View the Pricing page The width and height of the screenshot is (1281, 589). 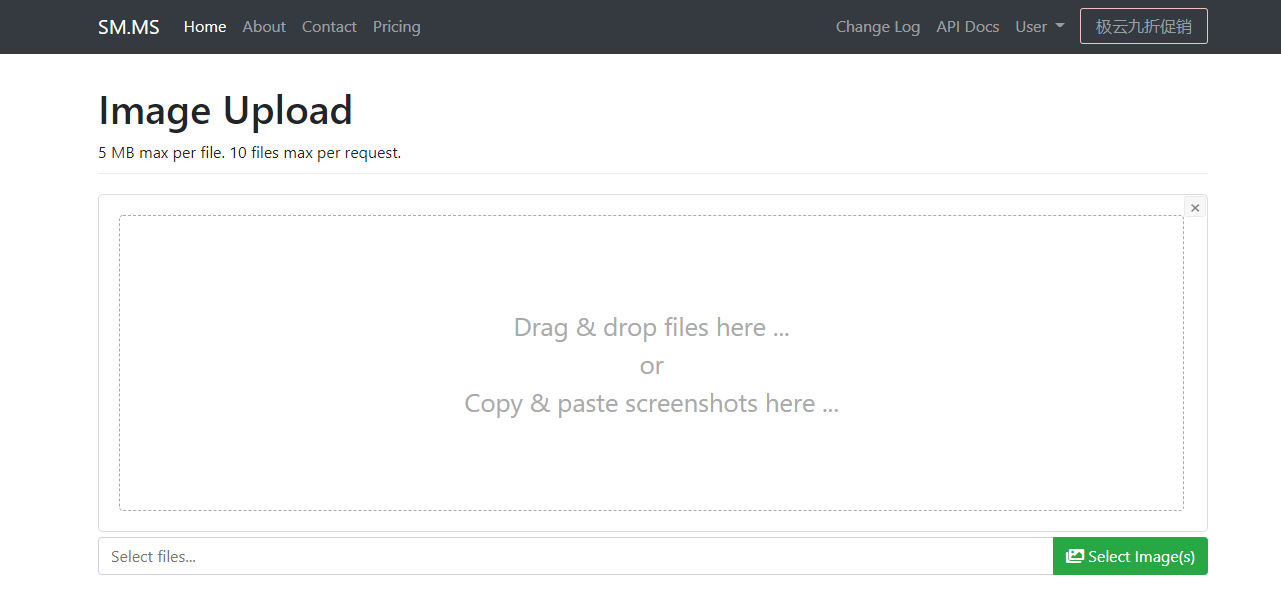[x=397, y=27]
